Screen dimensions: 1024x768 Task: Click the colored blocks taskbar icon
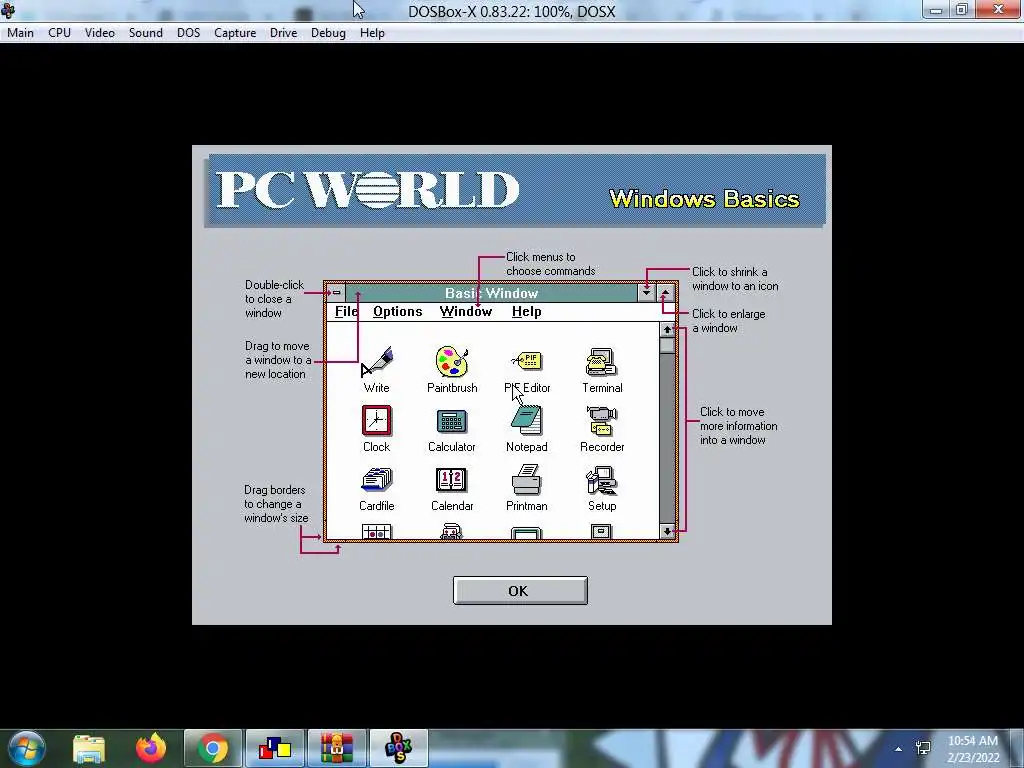275,748
